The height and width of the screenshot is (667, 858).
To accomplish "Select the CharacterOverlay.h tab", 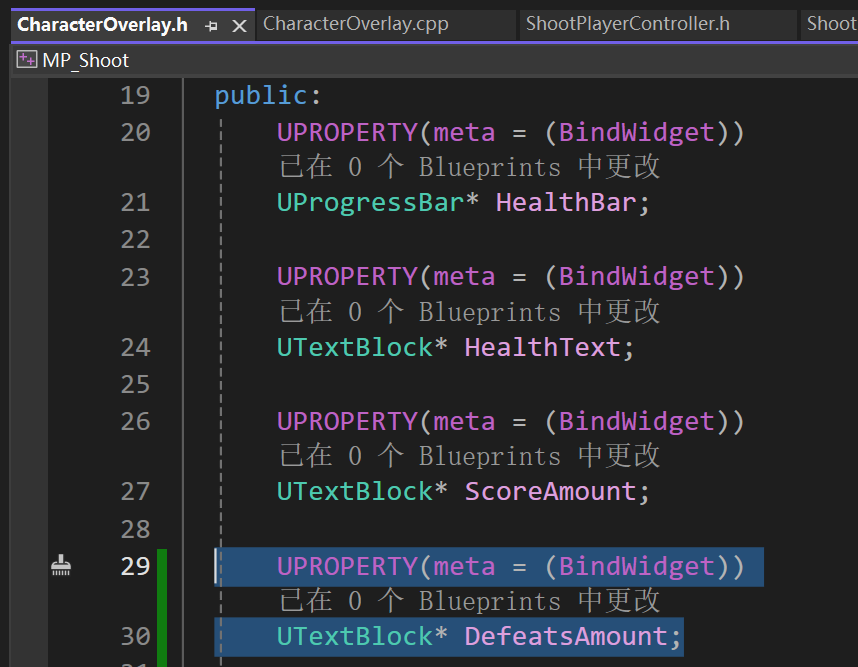I will pyautogui.click(x=102, y=25).
